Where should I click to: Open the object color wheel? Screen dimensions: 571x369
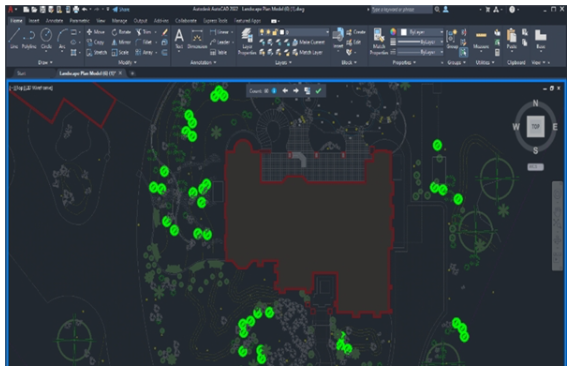tap(393, 32)
